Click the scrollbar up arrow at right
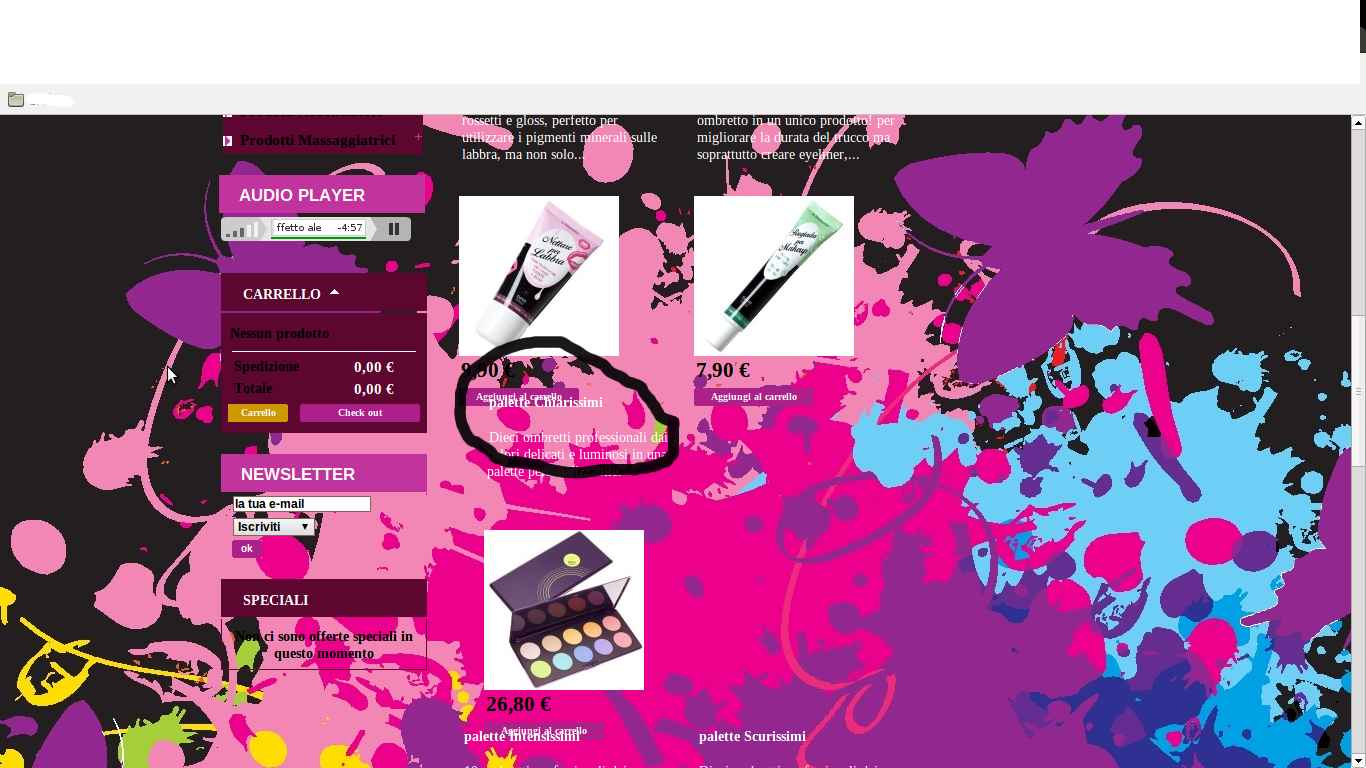 [1358, 123]
